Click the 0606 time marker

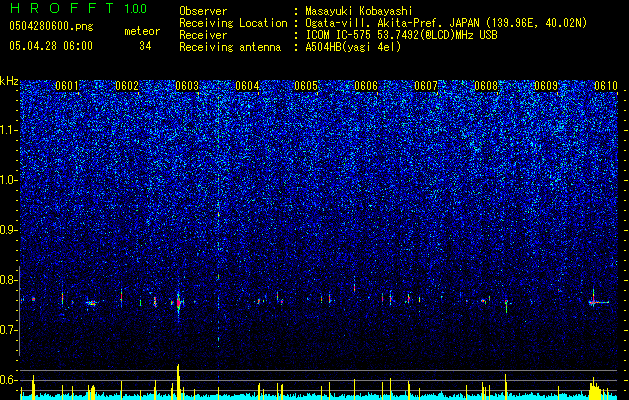click(366, 86)
